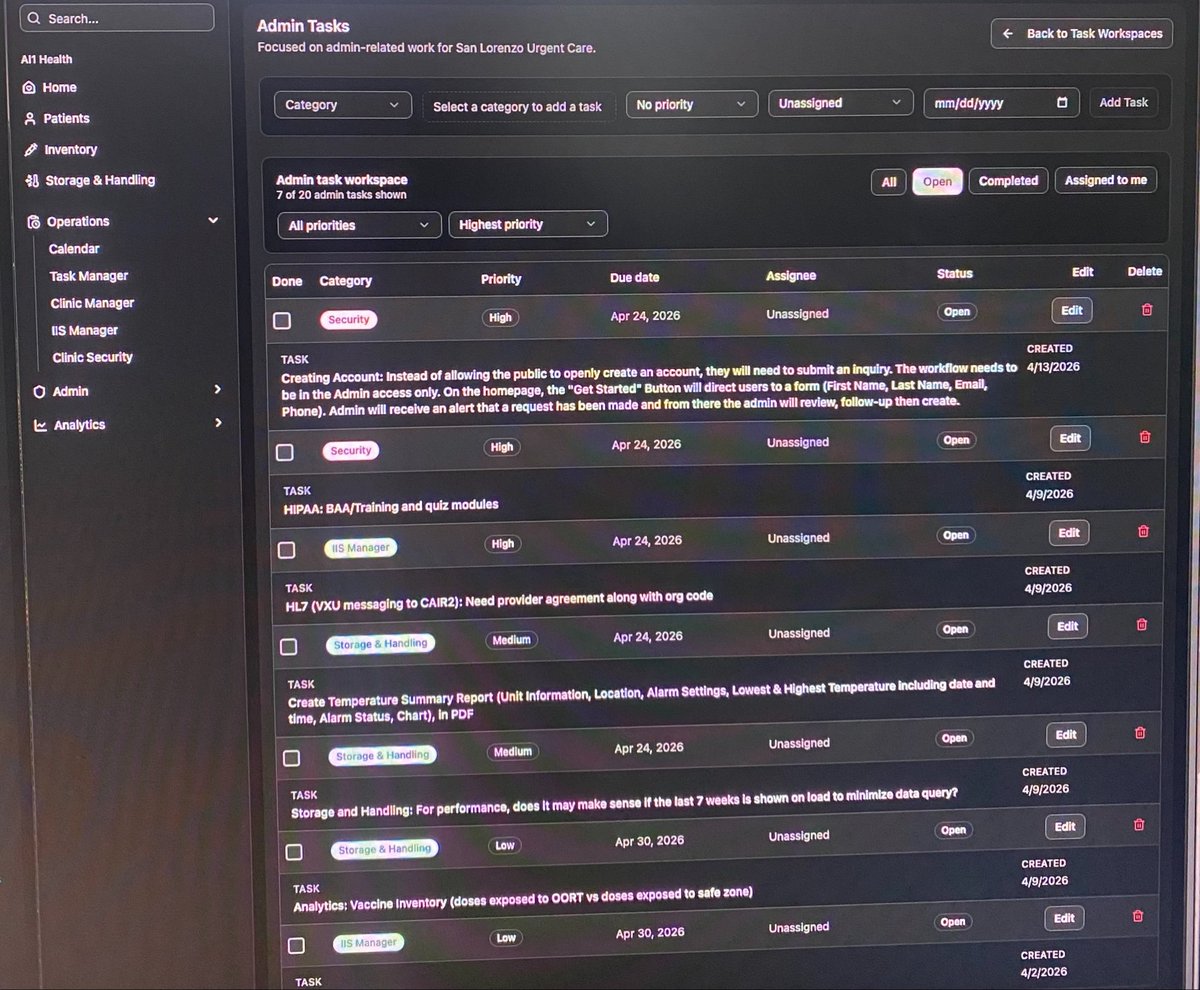Check Done for Analytics Vaccine Inventory task
Viewport: 1200px width, 990px height.
click(294, 852)
